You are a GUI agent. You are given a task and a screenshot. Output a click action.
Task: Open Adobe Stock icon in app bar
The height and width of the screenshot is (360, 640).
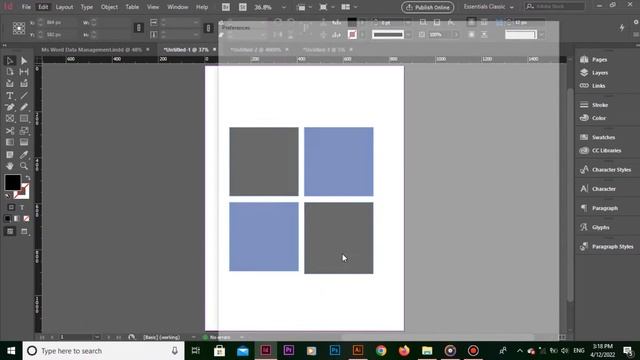(243, 7)
